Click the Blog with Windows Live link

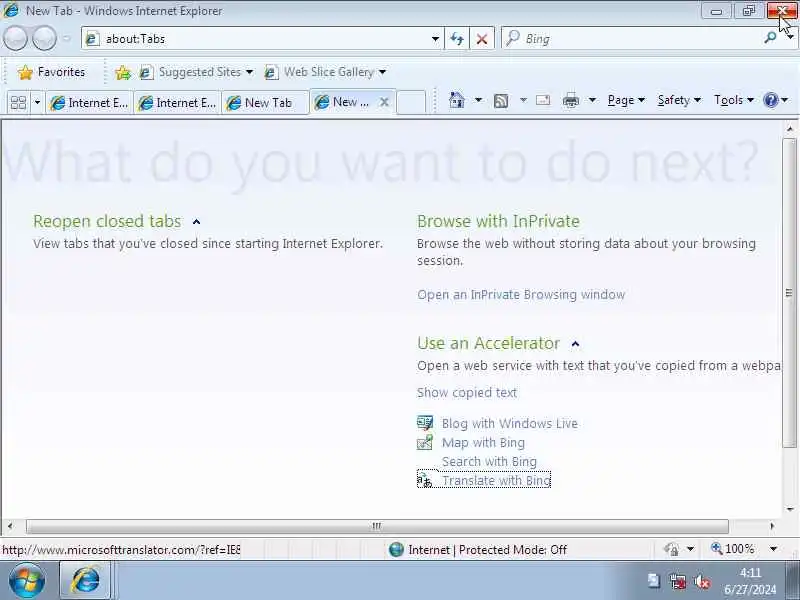point(510,423)
